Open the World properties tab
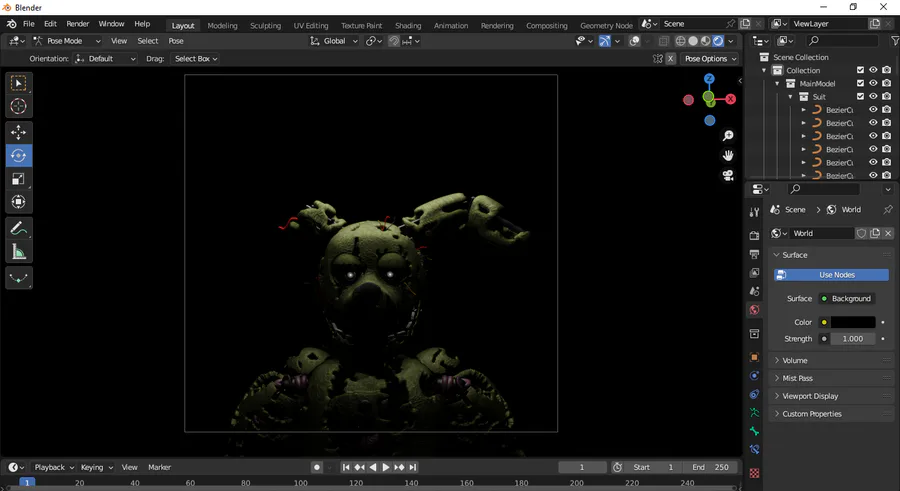Screen dimensions: 900x491 click(x=754, y=310)
